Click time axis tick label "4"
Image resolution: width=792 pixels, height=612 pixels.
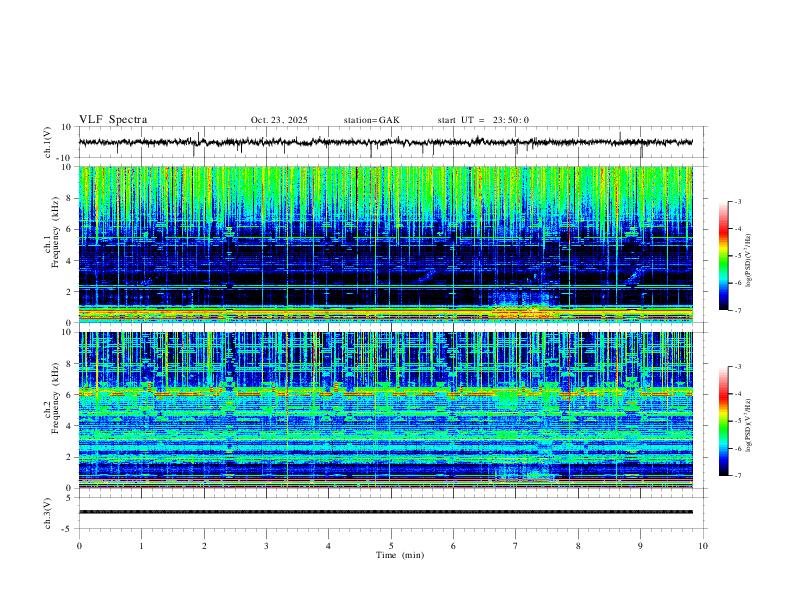pos(328,546)
